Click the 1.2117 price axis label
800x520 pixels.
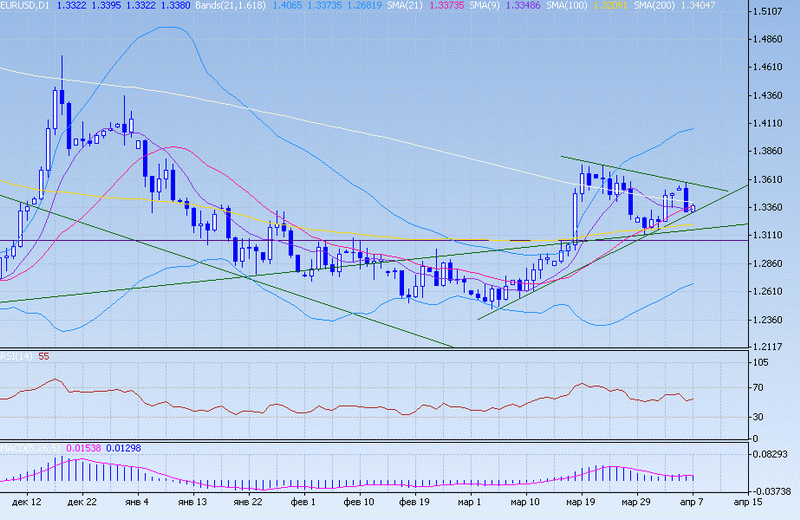point(776,347)
